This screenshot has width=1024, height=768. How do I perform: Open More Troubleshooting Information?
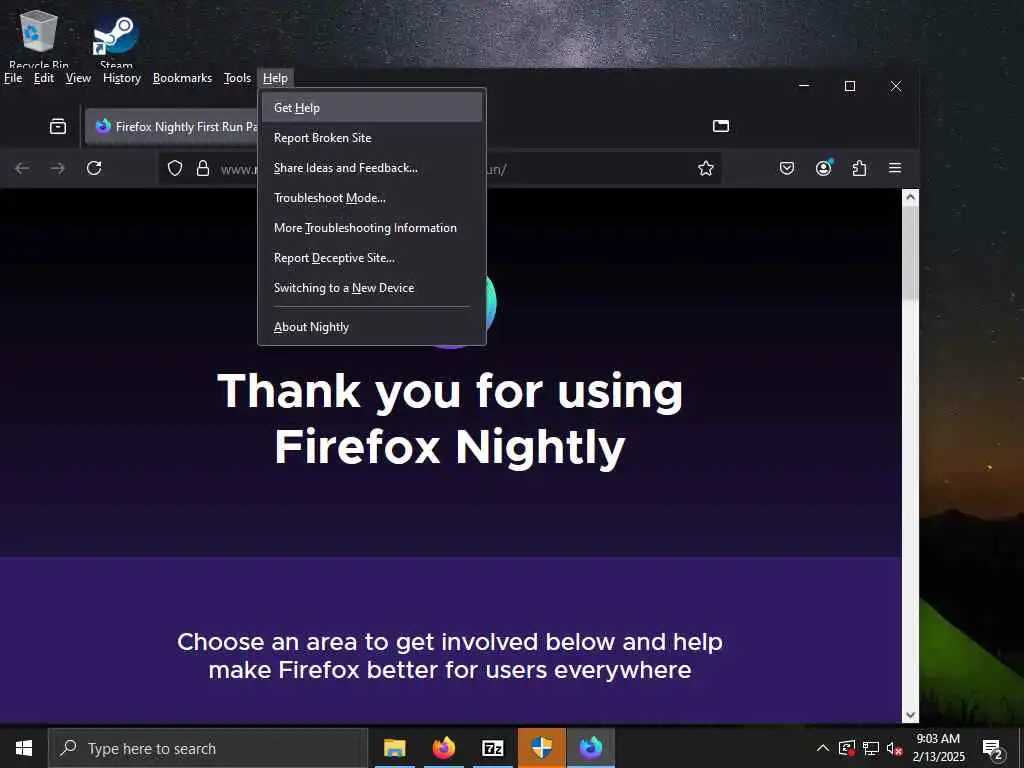[372, 227]
